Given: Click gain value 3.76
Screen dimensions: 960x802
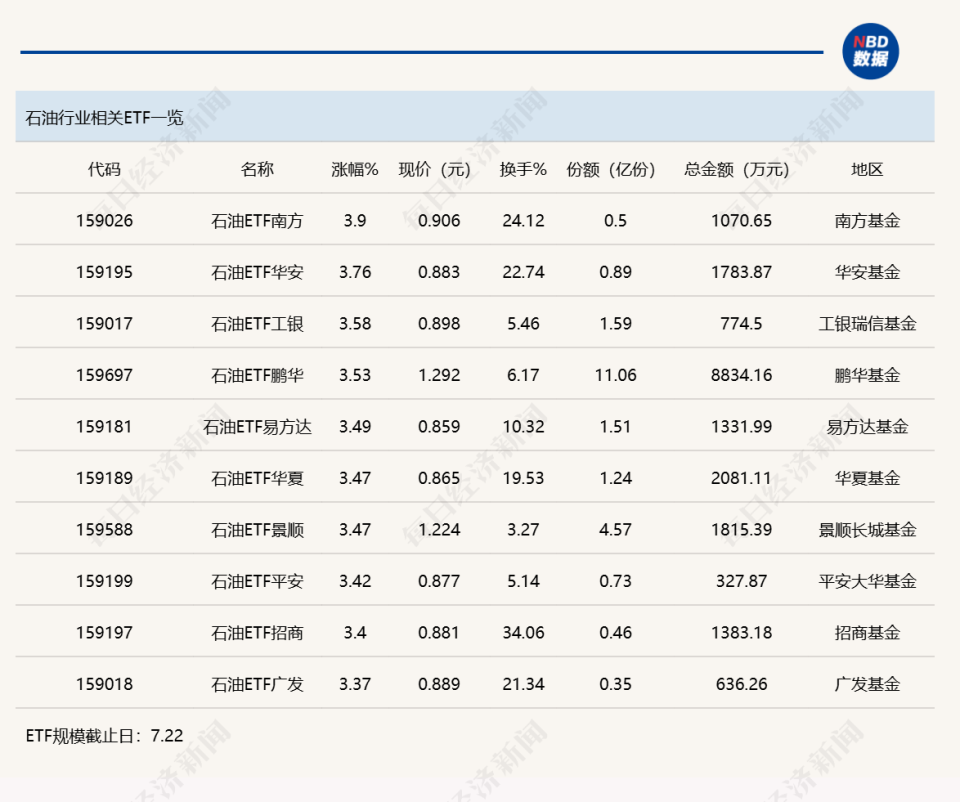Looking at the screenshot, I should [x=355, y=272].
